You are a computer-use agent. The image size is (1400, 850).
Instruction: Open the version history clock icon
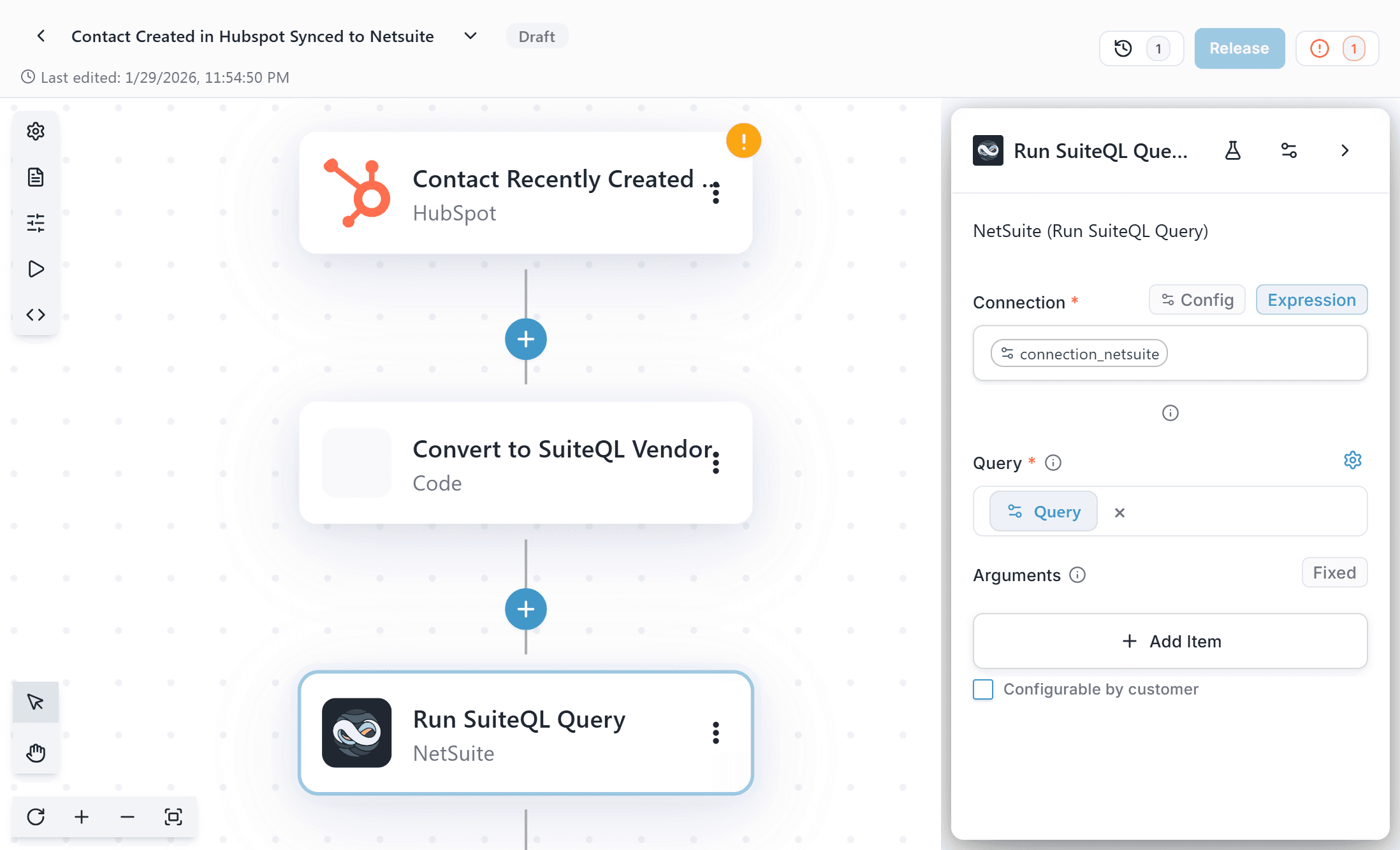click(1123, 48)
